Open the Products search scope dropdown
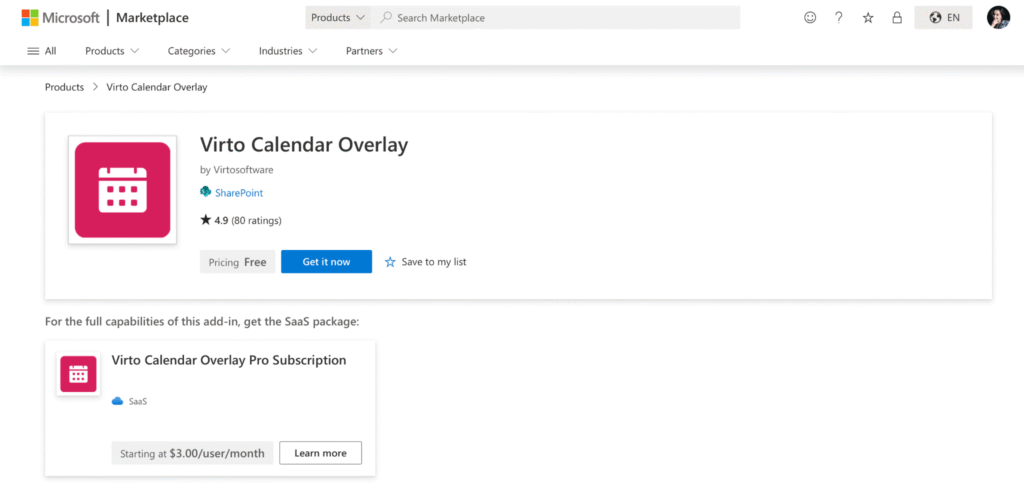This screenshot has height=492, width=1024. 338,18
